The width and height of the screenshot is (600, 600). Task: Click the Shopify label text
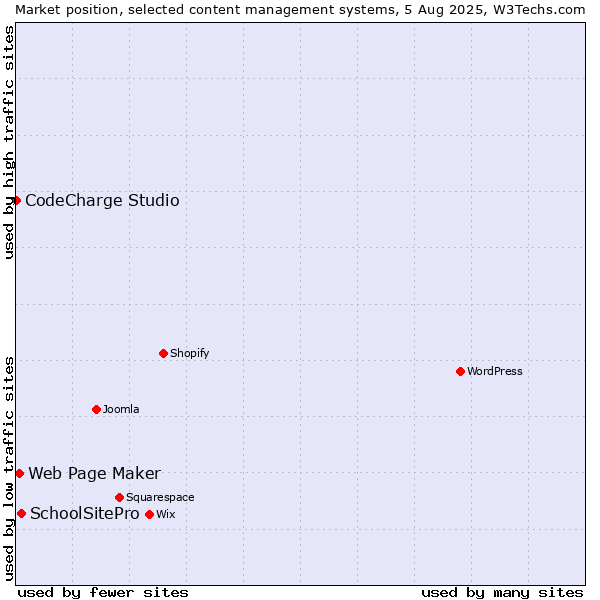[189, 353]
